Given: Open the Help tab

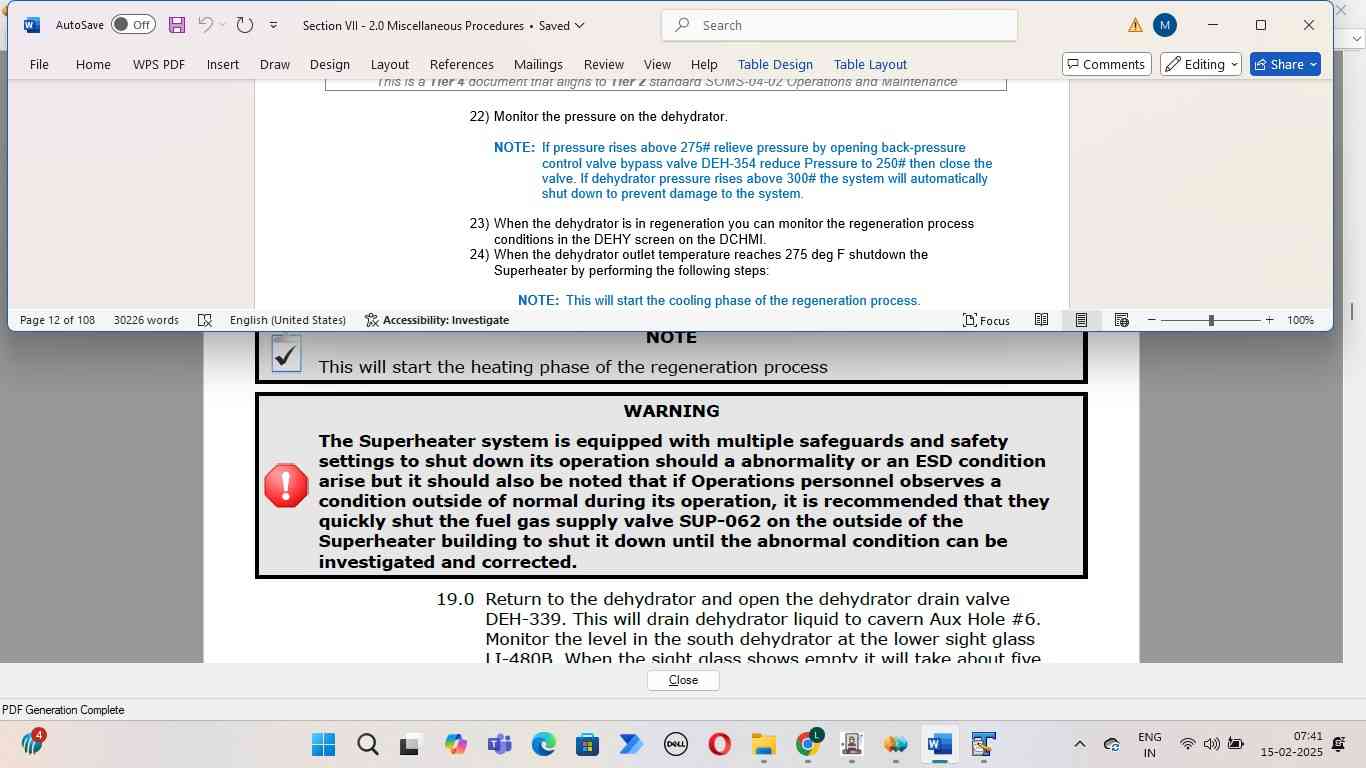Looking at the screenshot, I should tap(704, 64).
